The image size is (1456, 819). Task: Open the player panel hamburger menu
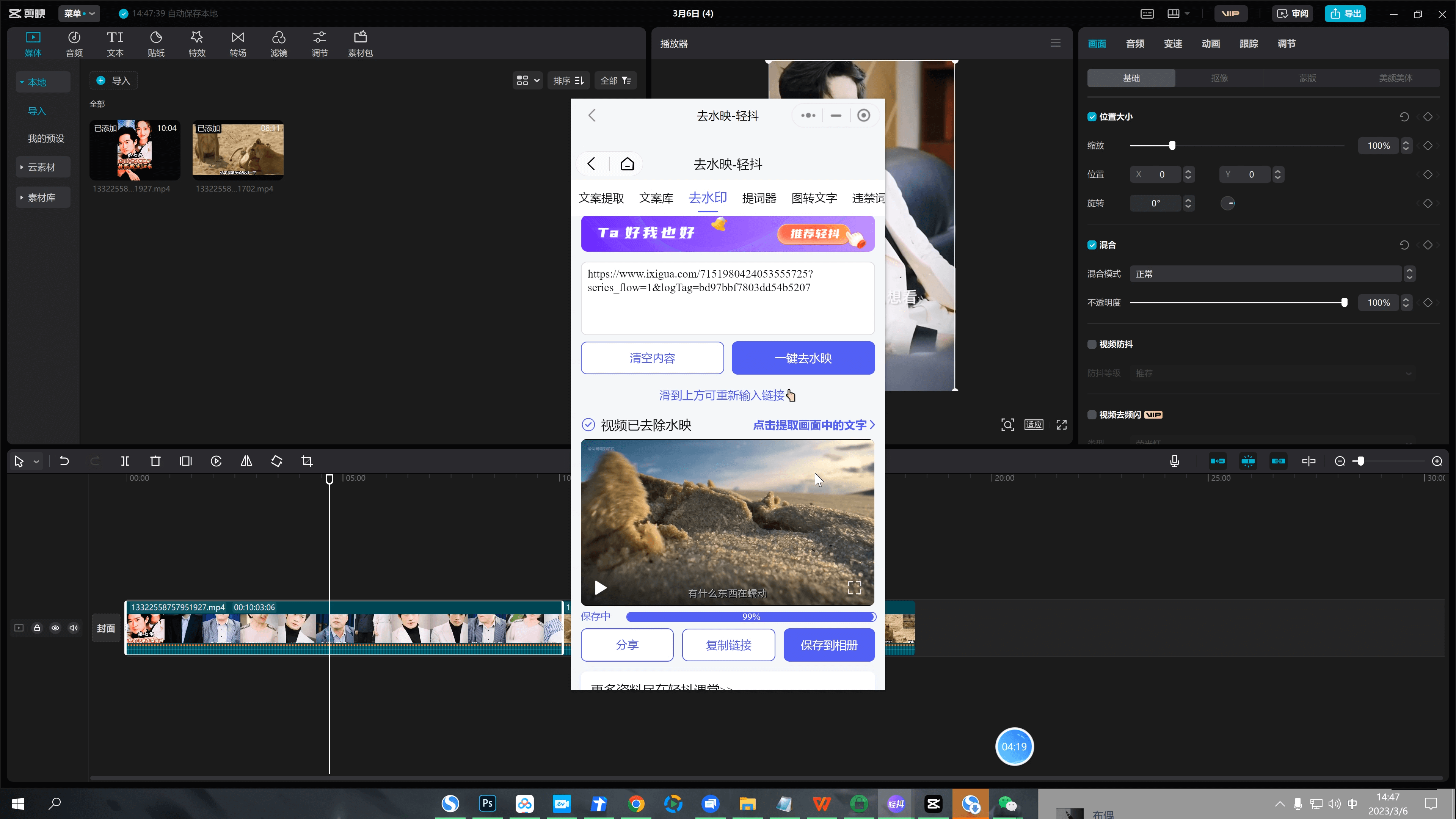1055,43
